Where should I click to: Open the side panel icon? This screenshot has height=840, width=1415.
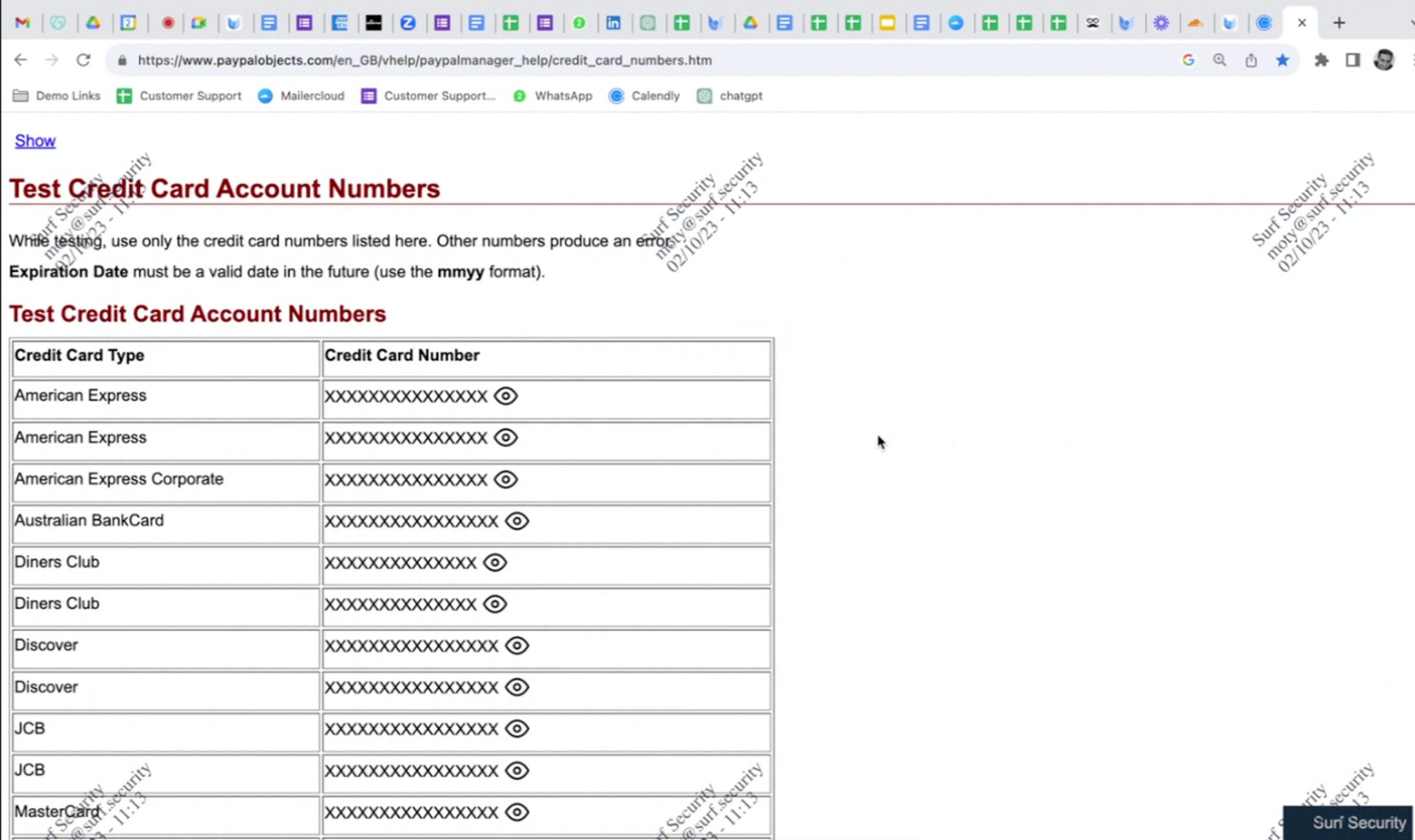coord(1352,60)
